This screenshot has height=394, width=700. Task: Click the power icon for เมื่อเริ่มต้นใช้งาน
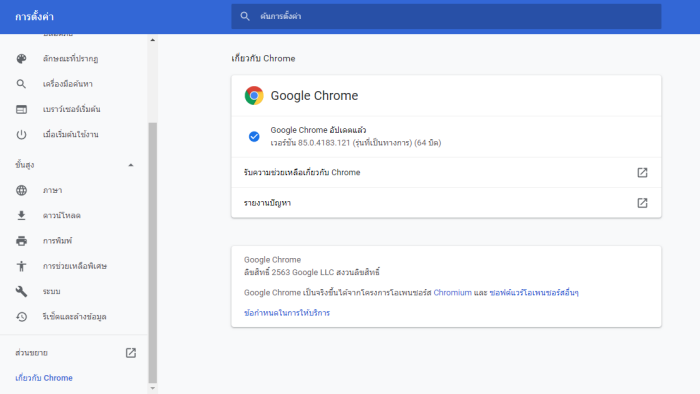point(21,134)
